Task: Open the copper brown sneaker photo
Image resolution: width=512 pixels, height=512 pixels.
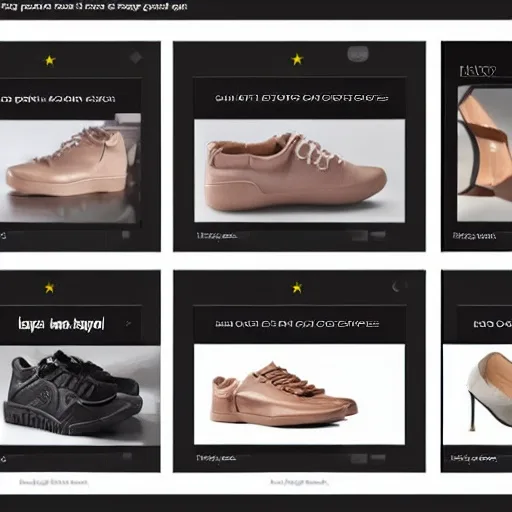Action: [300, 394]
